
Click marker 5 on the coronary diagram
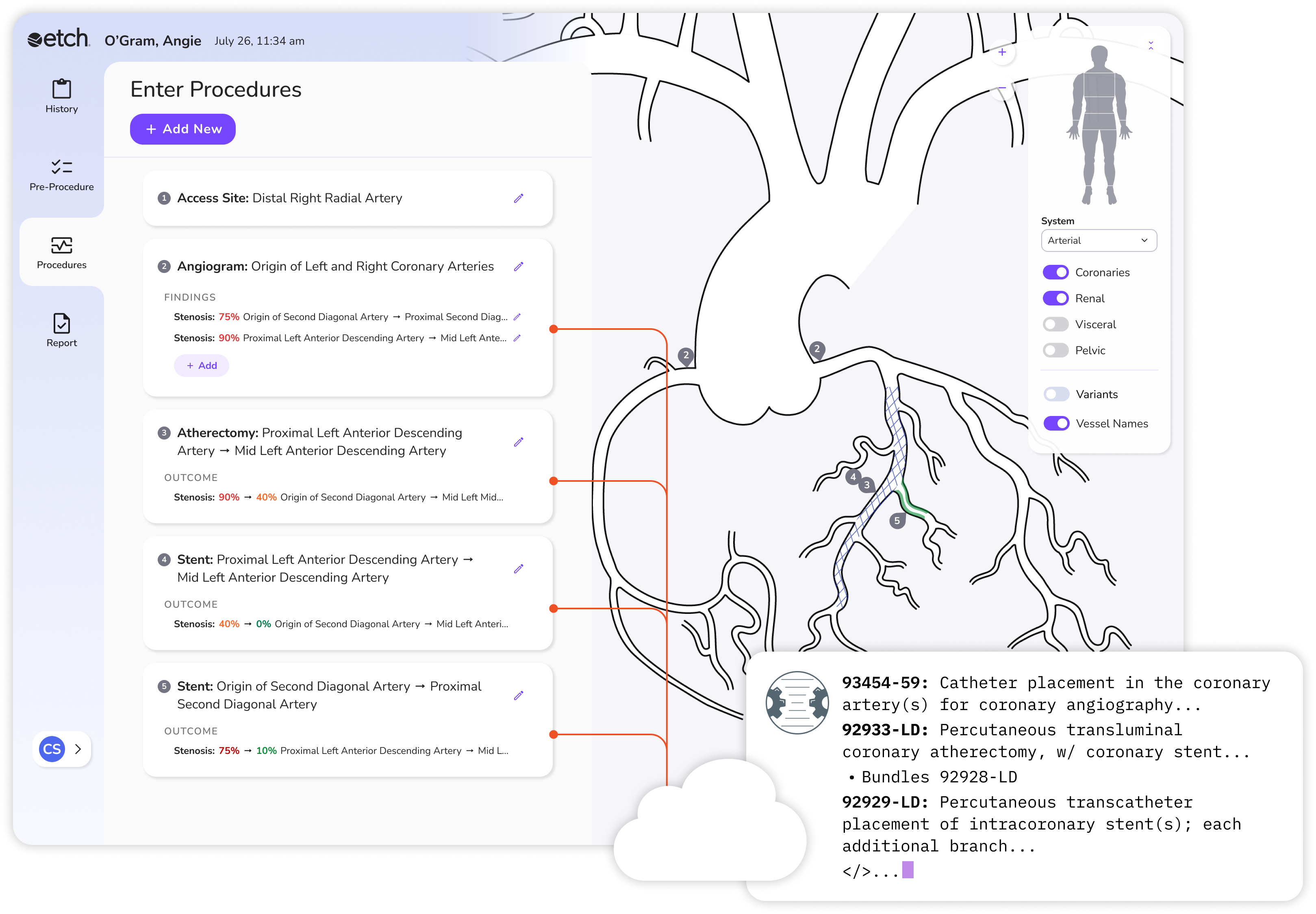[x=897, y=520]
